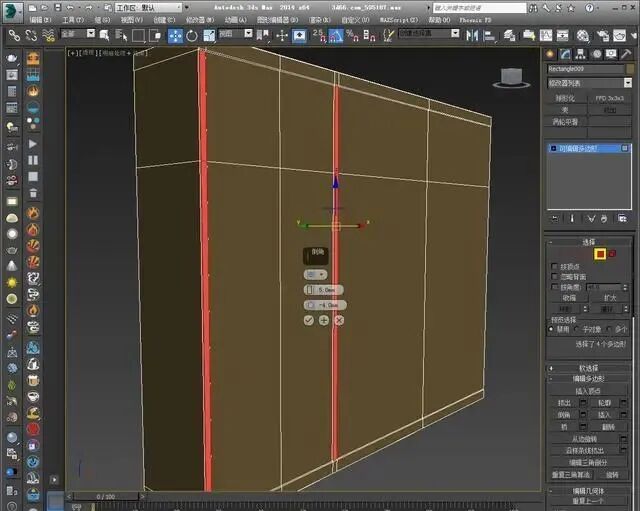Screen dimensions: 640x511
Task: Toggle the 按顶点 (By Vertex) checkbox
Action: [554, 266]
